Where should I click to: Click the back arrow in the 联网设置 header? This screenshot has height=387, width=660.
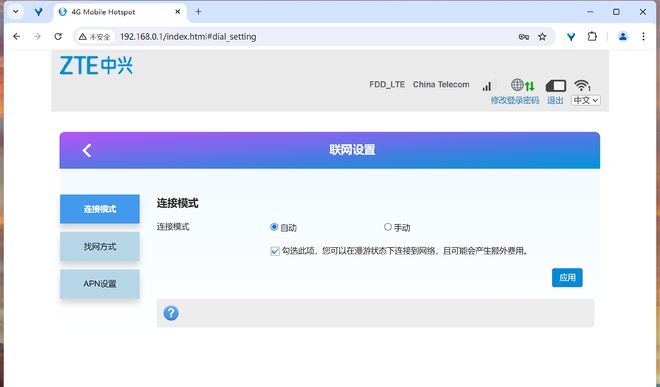pos(87,150)
